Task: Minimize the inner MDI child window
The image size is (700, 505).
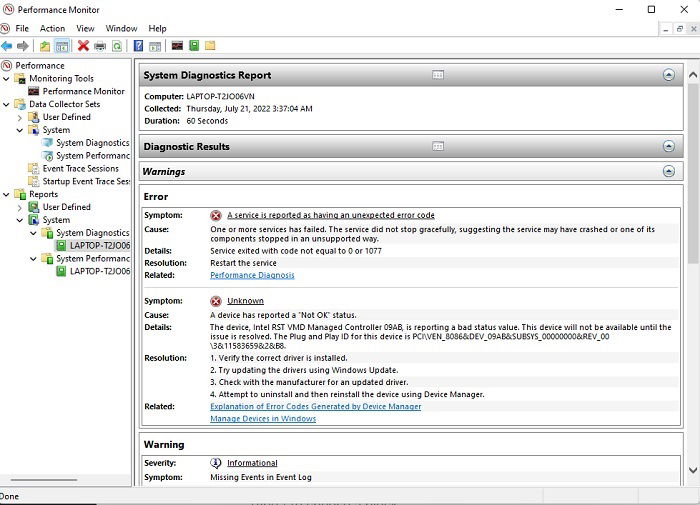Action: 666,29
